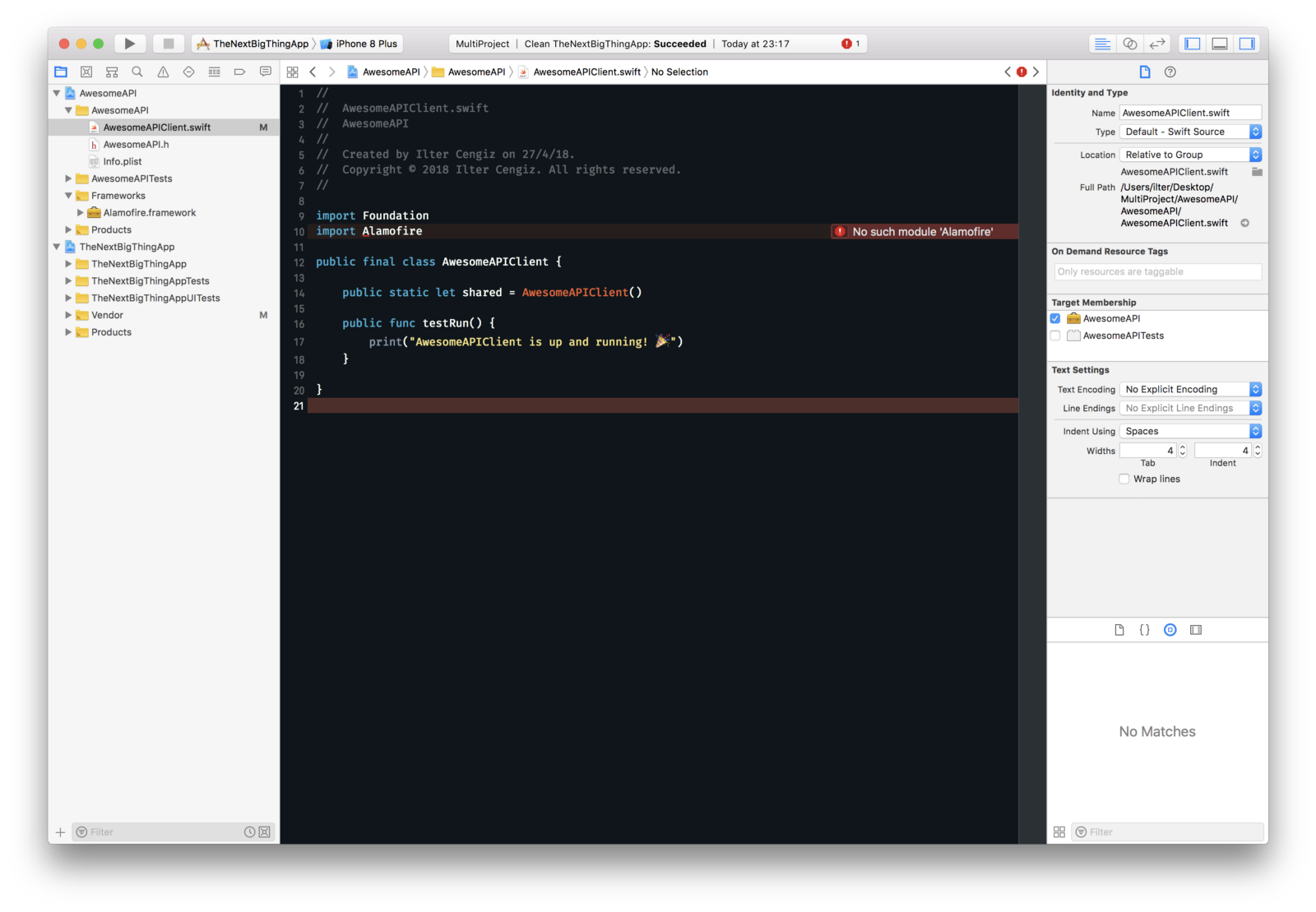Image resolution: width=1316 pixels, height=912 pixels.
Task: Run the project with the Play button
Action: pos(129,44)
